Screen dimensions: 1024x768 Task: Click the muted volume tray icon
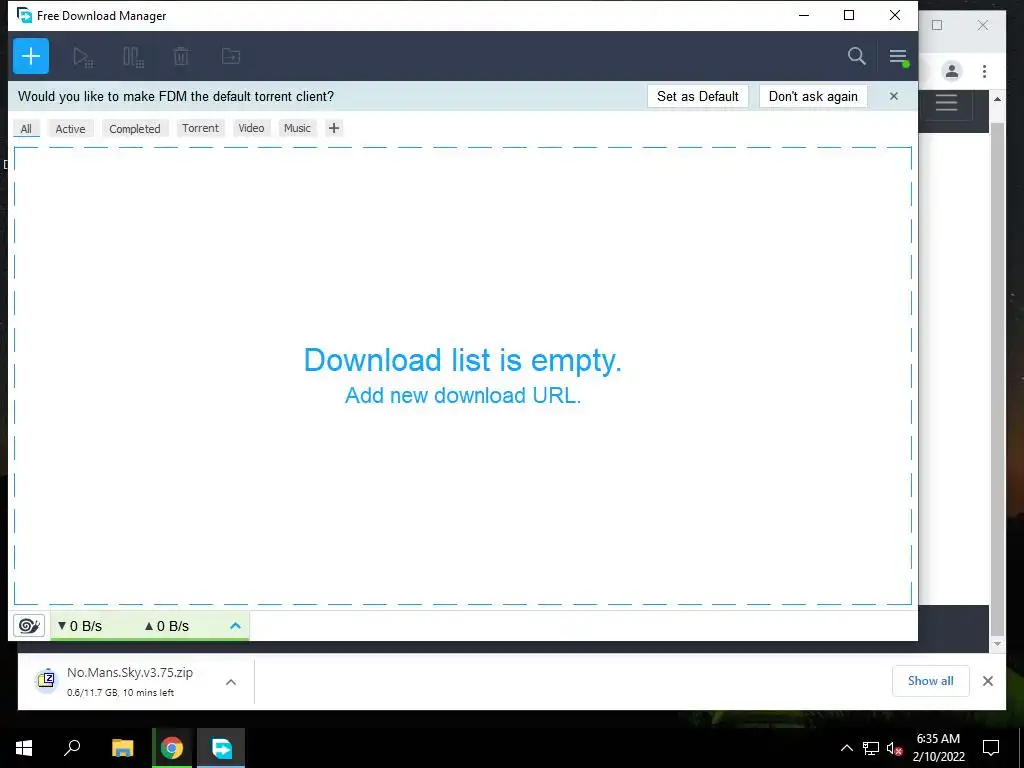(894, 748)
